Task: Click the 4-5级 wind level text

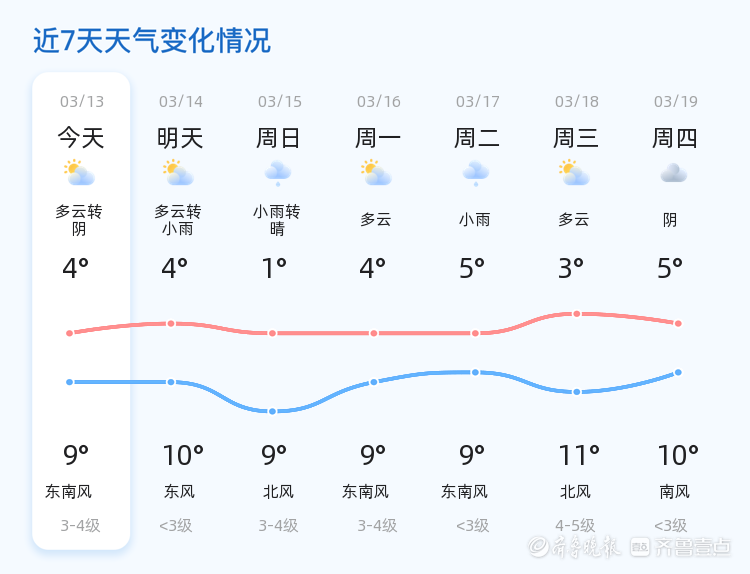Action: [x=575, y=526]
